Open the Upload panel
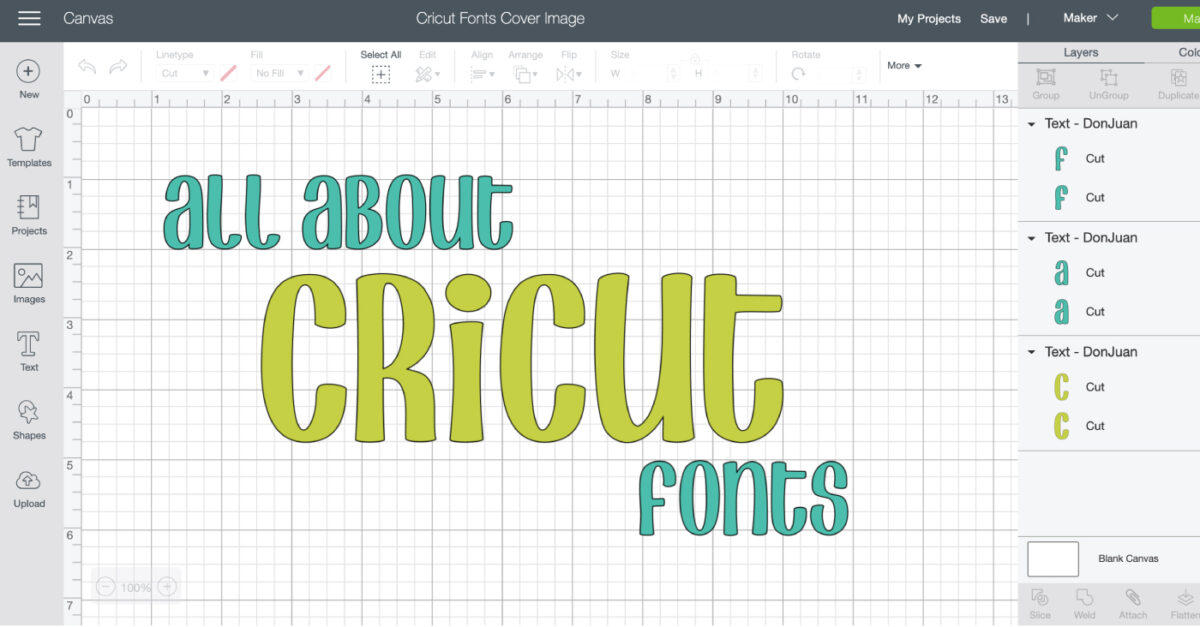This screenshot has width=1200, height=627. tap(29, 488)
